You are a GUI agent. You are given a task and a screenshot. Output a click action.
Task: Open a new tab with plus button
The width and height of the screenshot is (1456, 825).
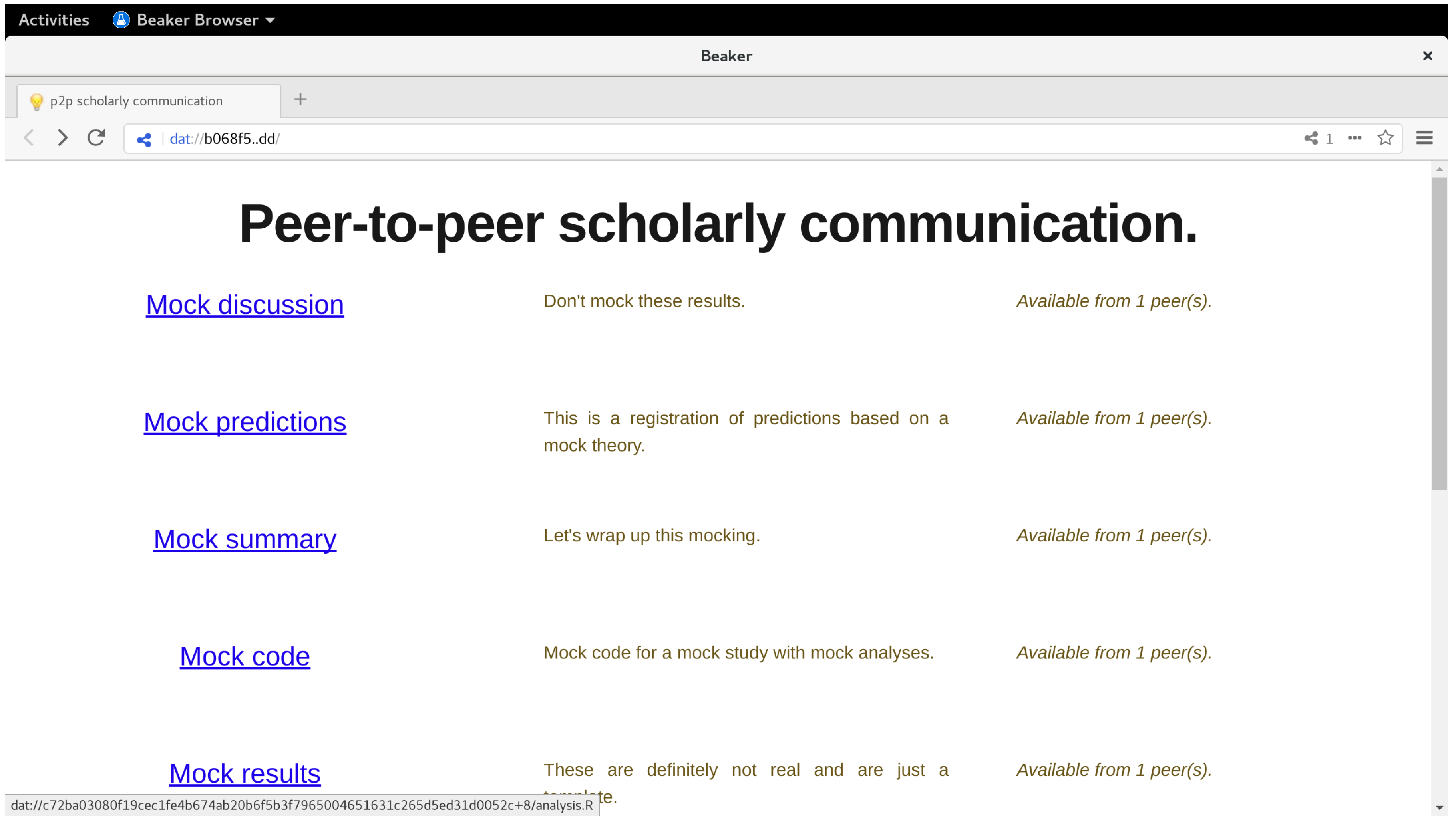point(300,100)
